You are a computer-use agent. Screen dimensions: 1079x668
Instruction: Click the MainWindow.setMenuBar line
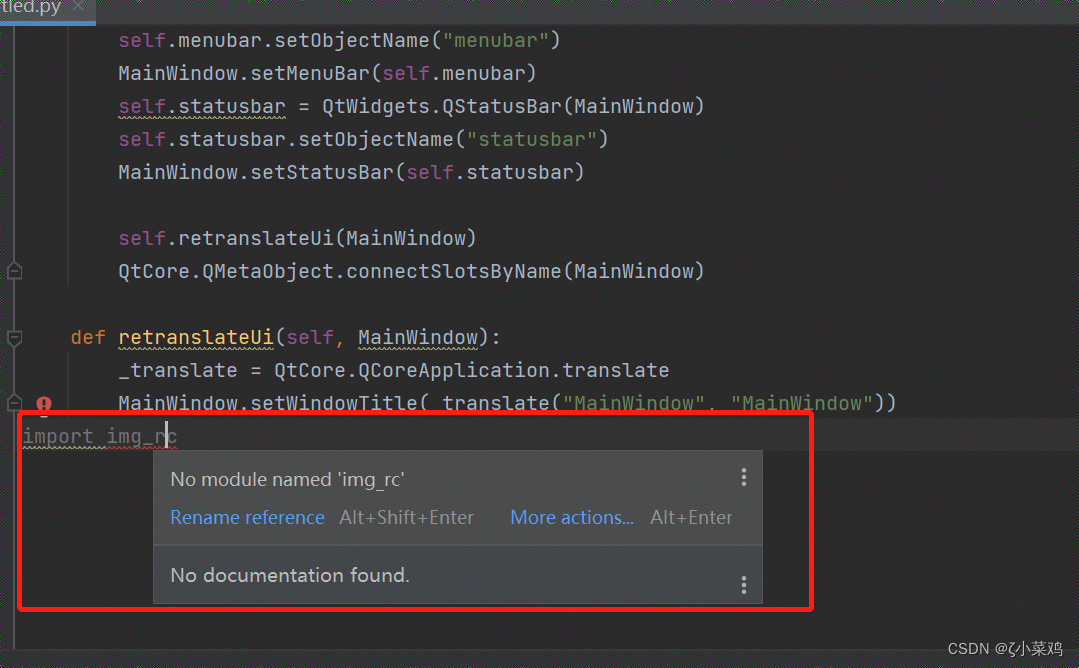tap(327, 73)
